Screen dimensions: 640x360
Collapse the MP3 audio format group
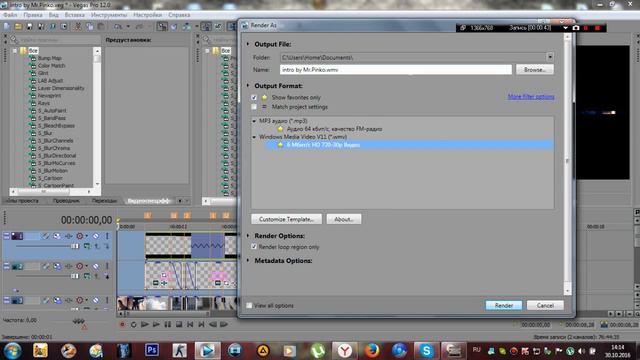[x=254, y=121]
